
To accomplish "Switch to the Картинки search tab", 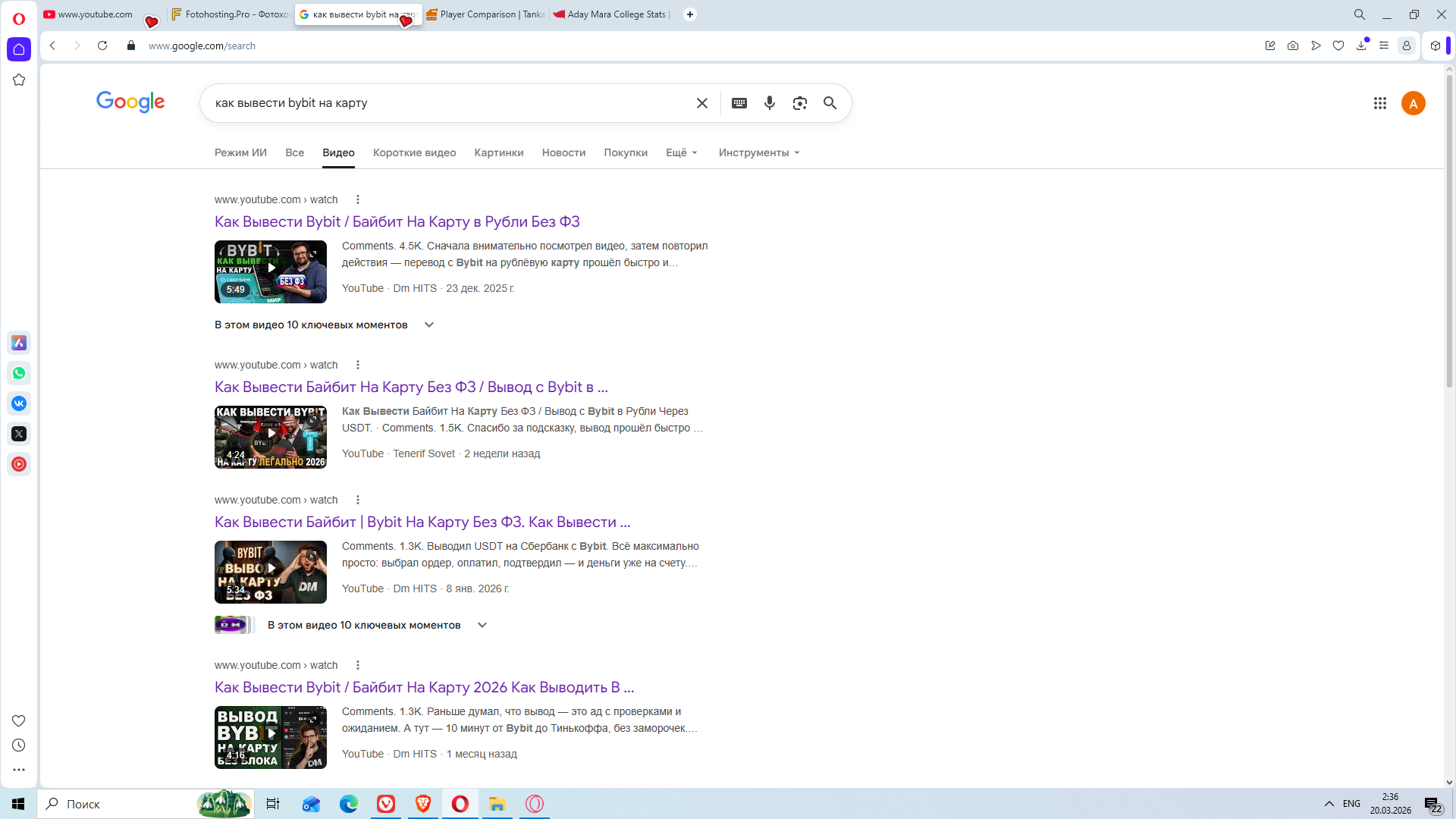I will coord(498,152).
